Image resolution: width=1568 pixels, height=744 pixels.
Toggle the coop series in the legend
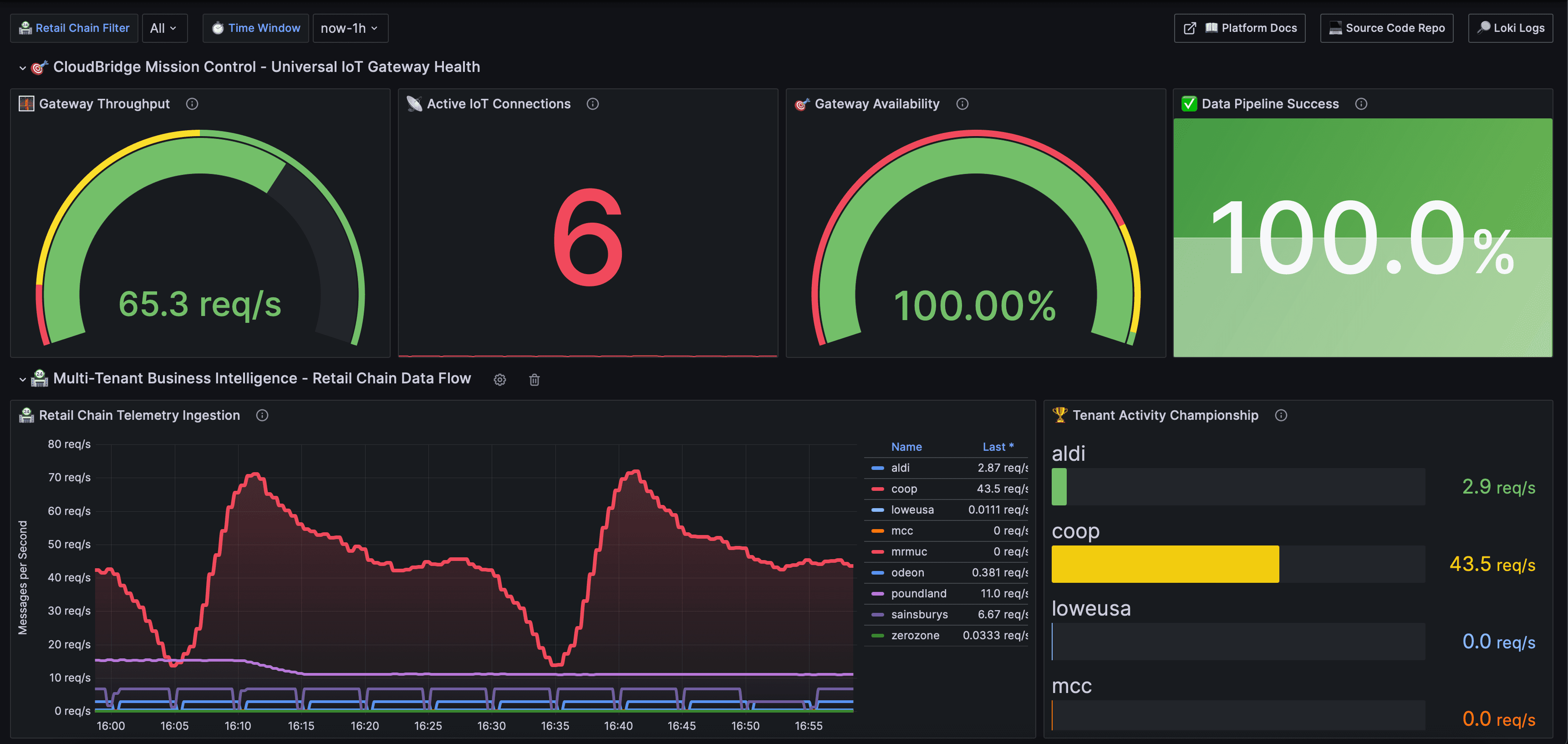click(x=903, y=488)
